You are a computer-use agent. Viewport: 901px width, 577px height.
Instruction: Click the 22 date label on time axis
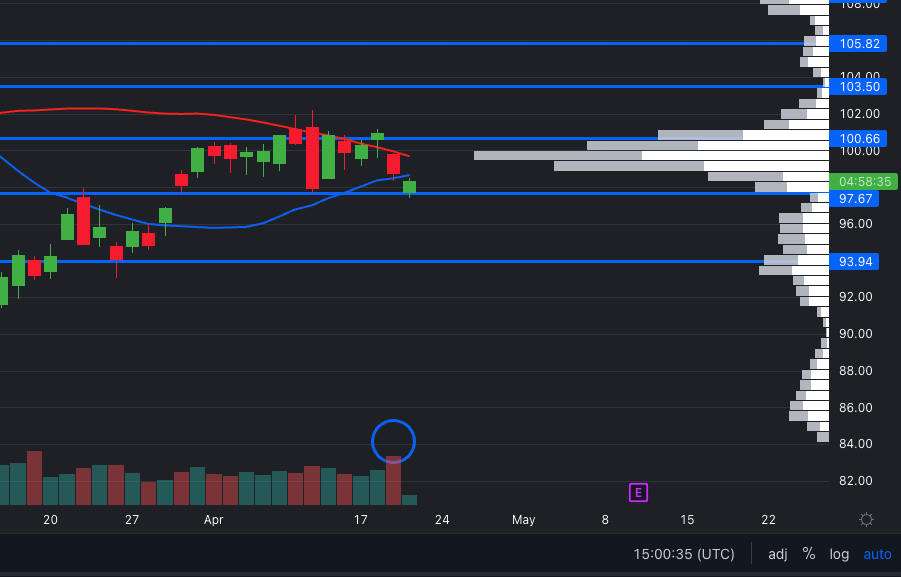768,520
